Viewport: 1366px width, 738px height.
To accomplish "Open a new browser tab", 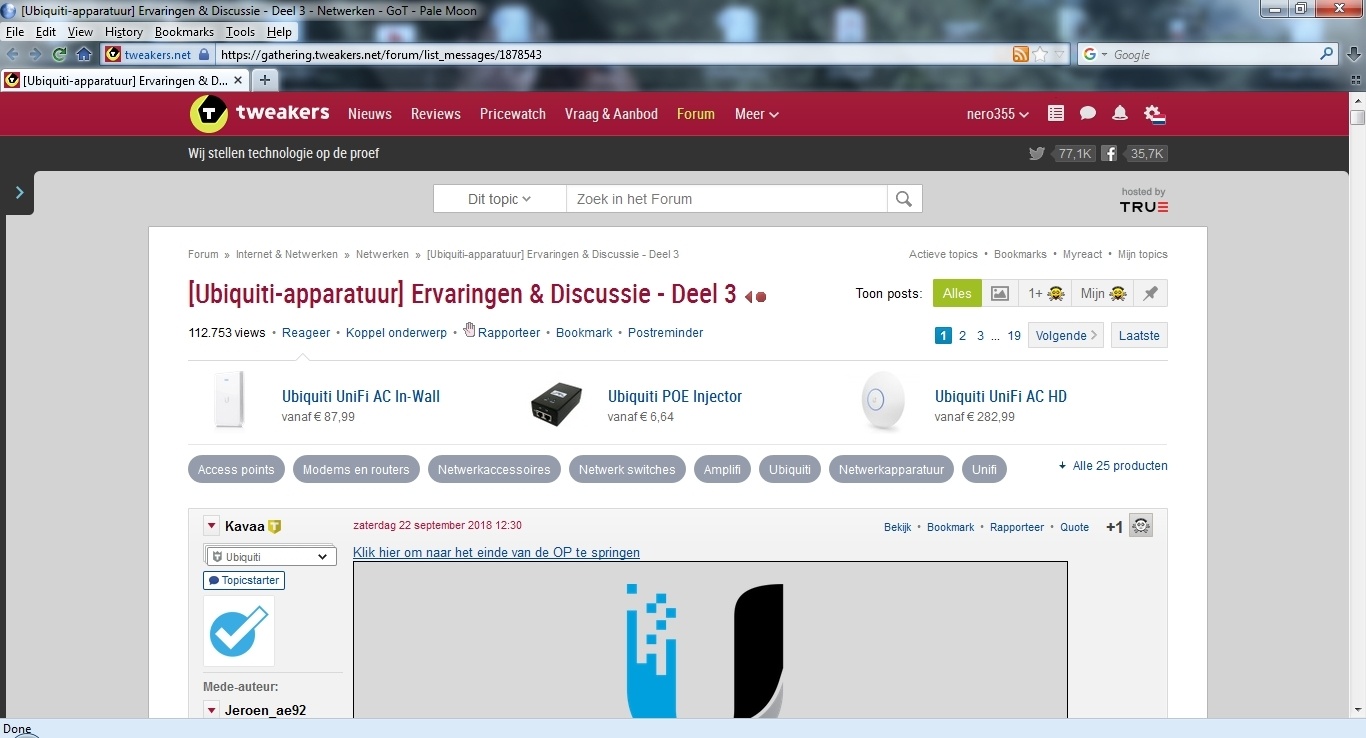I will click(x=265, y=80).
